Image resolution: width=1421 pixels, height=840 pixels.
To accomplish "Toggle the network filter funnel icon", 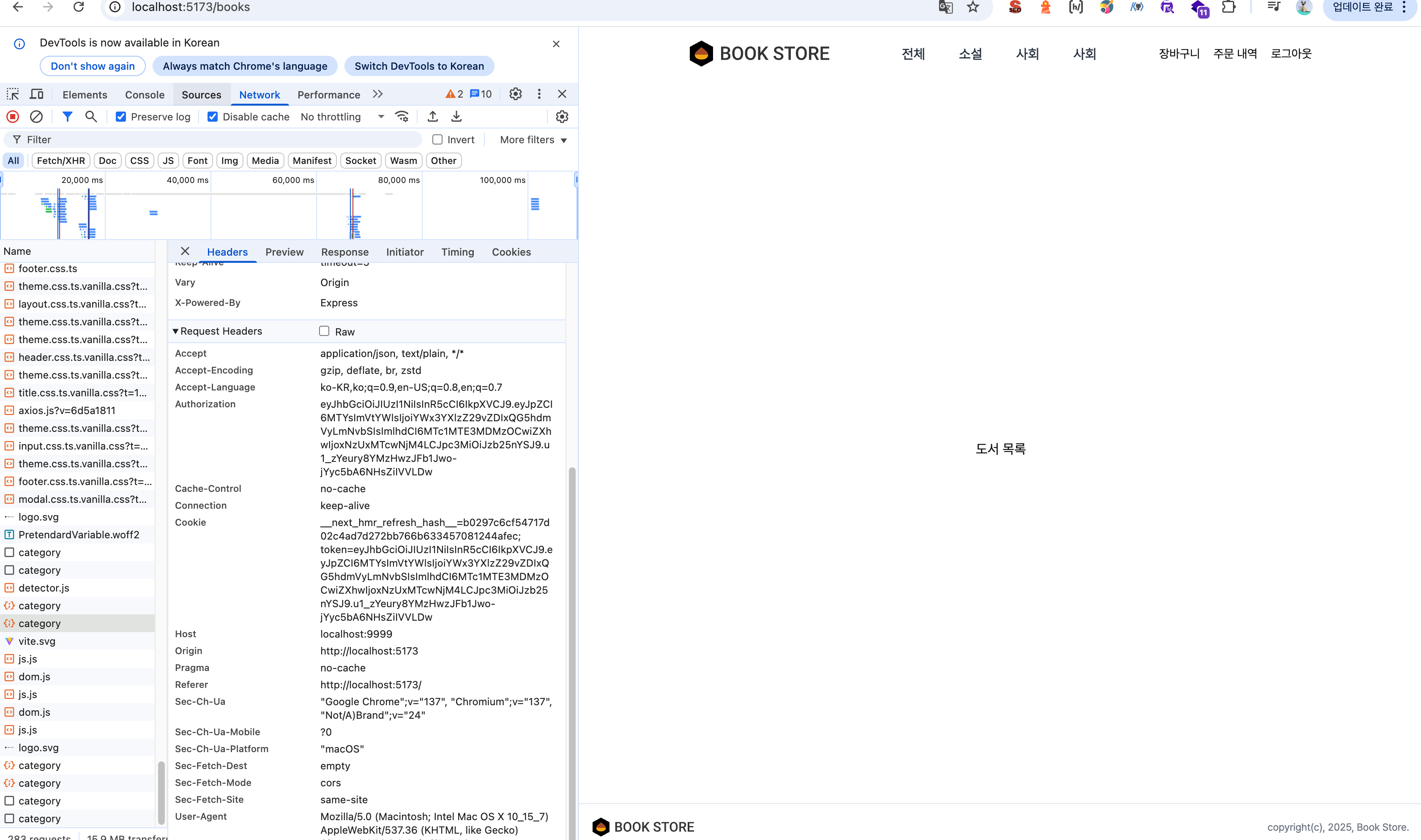I will 67,117.
